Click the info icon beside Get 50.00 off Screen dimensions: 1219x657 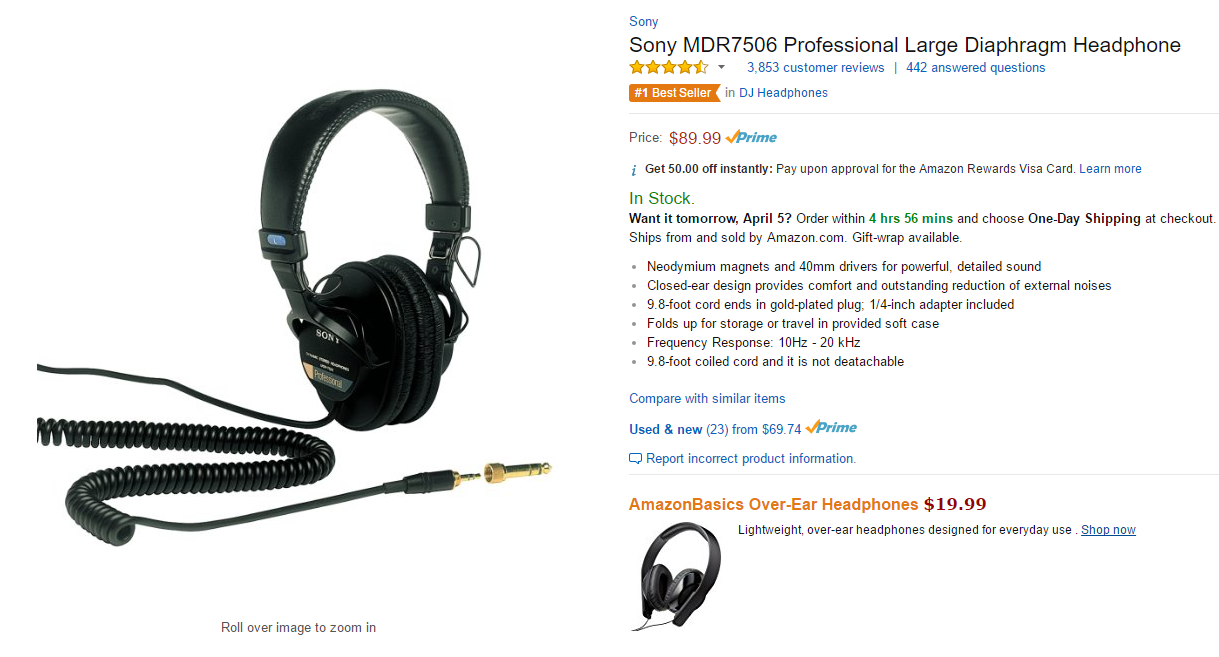pyautogui.click(x=633, y=169)
